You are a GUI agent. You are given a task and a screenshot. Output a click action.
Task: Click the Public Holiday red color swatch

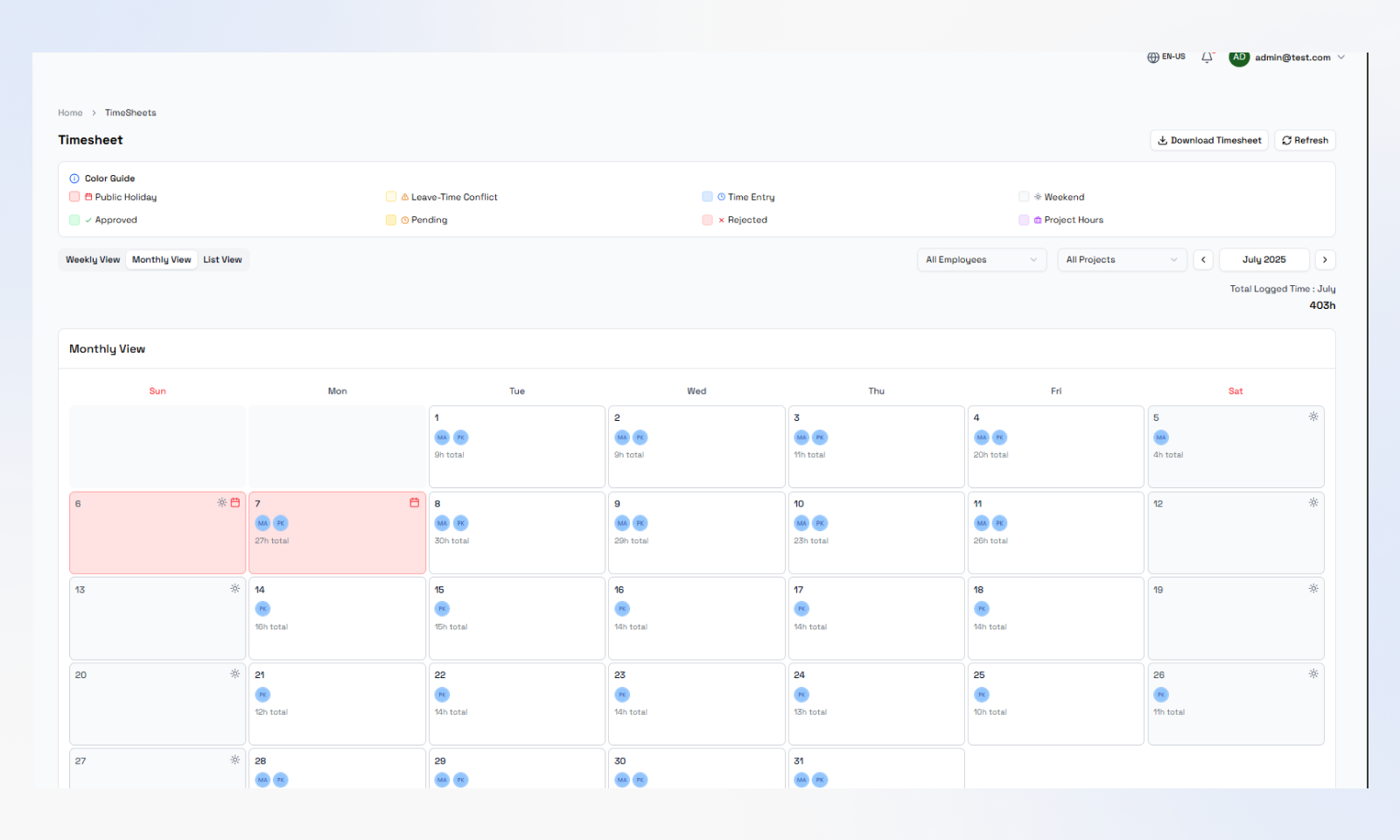74,197
